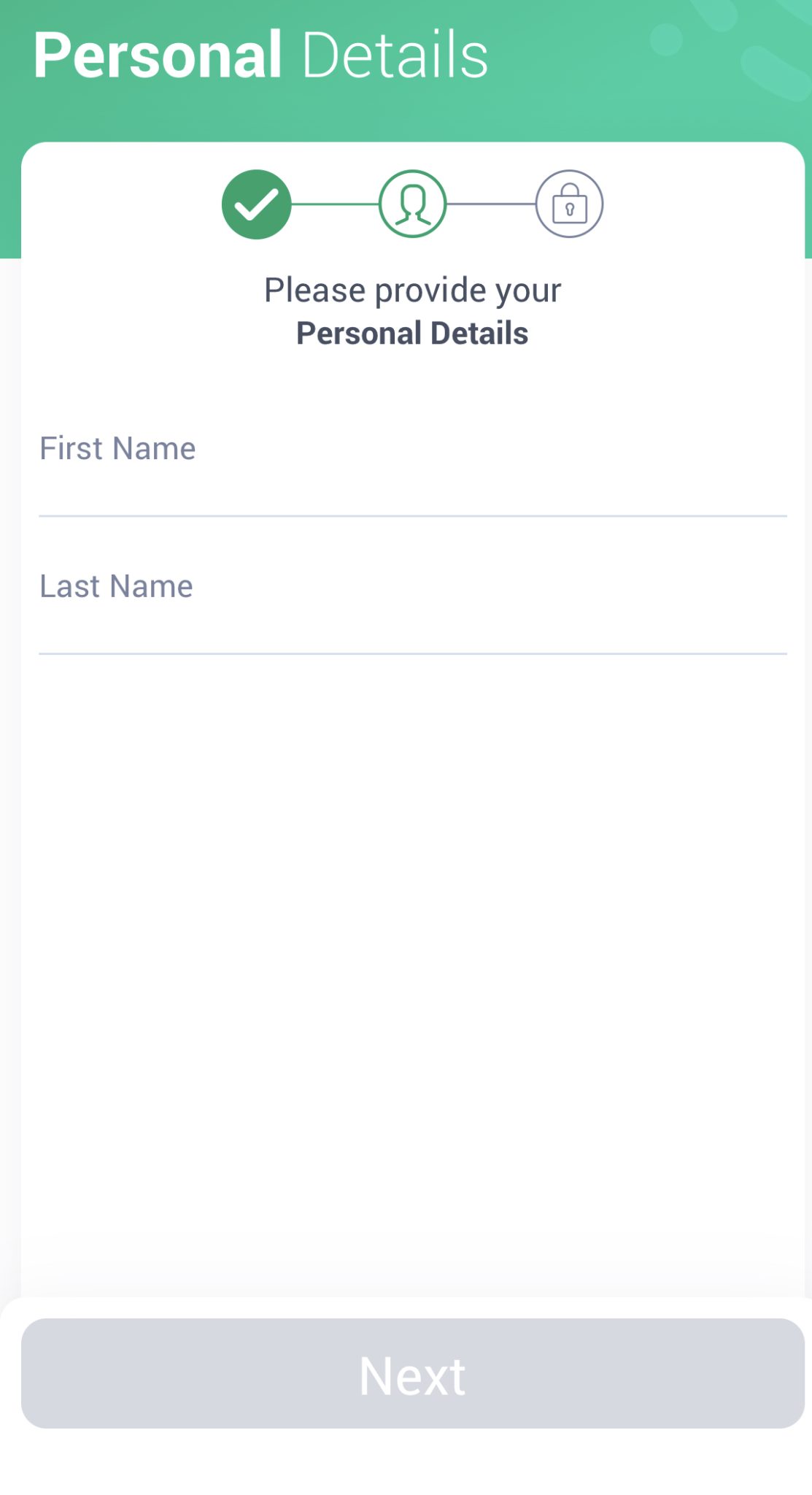Viewport: 812px width, 1495px height.
Task: Select the user silhouette icon in progress bar
Action: pos(412,204)
